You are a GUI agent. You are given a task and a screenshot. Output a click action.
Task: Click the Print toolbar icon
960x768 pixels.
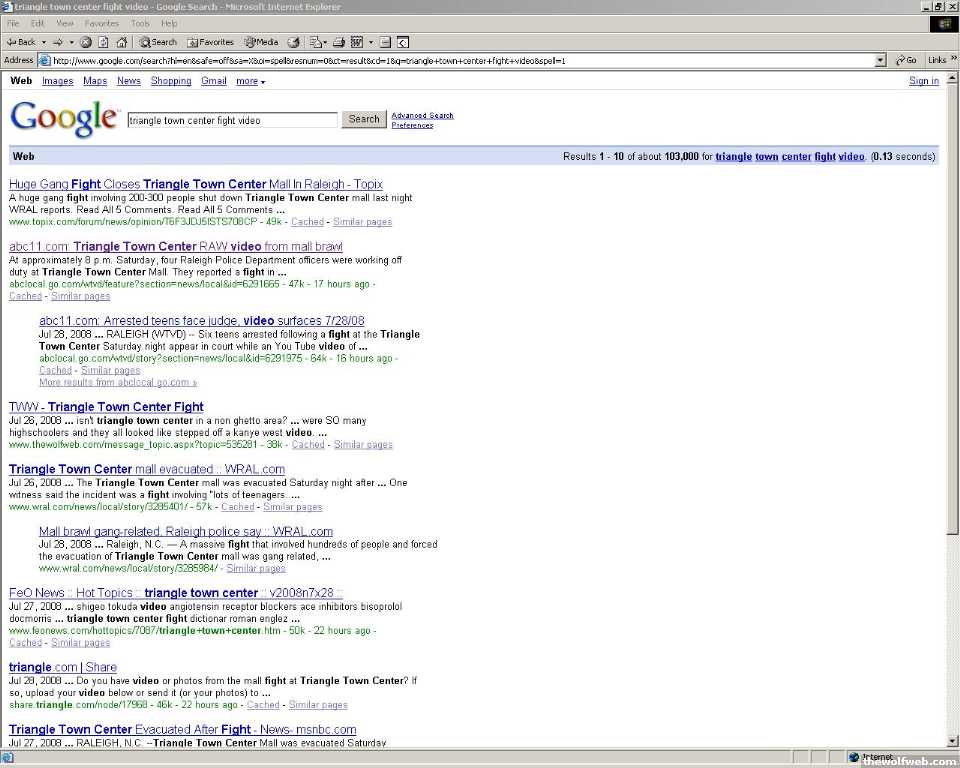[339, 42]
